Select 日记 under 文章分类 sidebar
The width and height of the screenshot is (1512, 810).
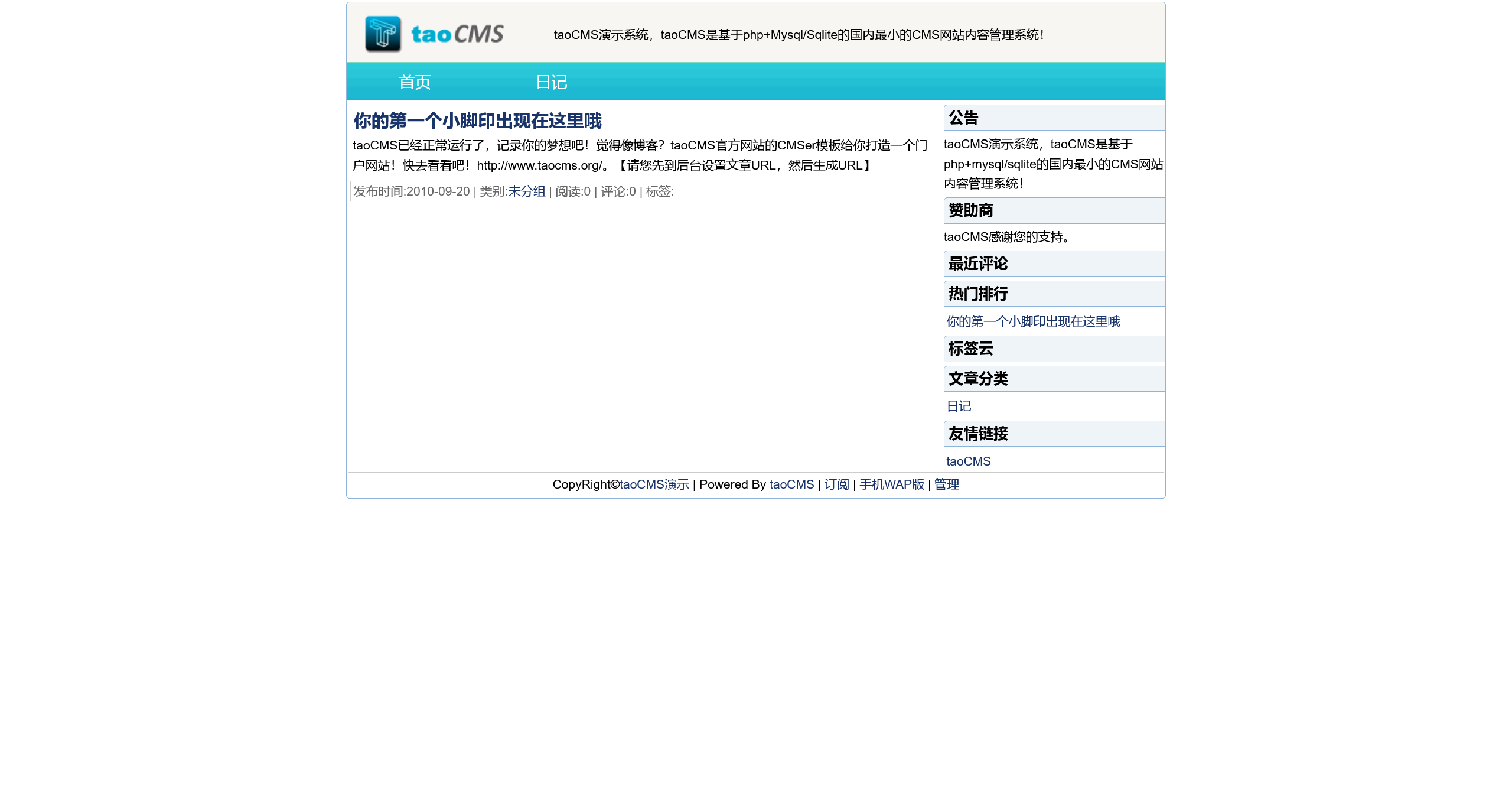click(x=959, y=406)
